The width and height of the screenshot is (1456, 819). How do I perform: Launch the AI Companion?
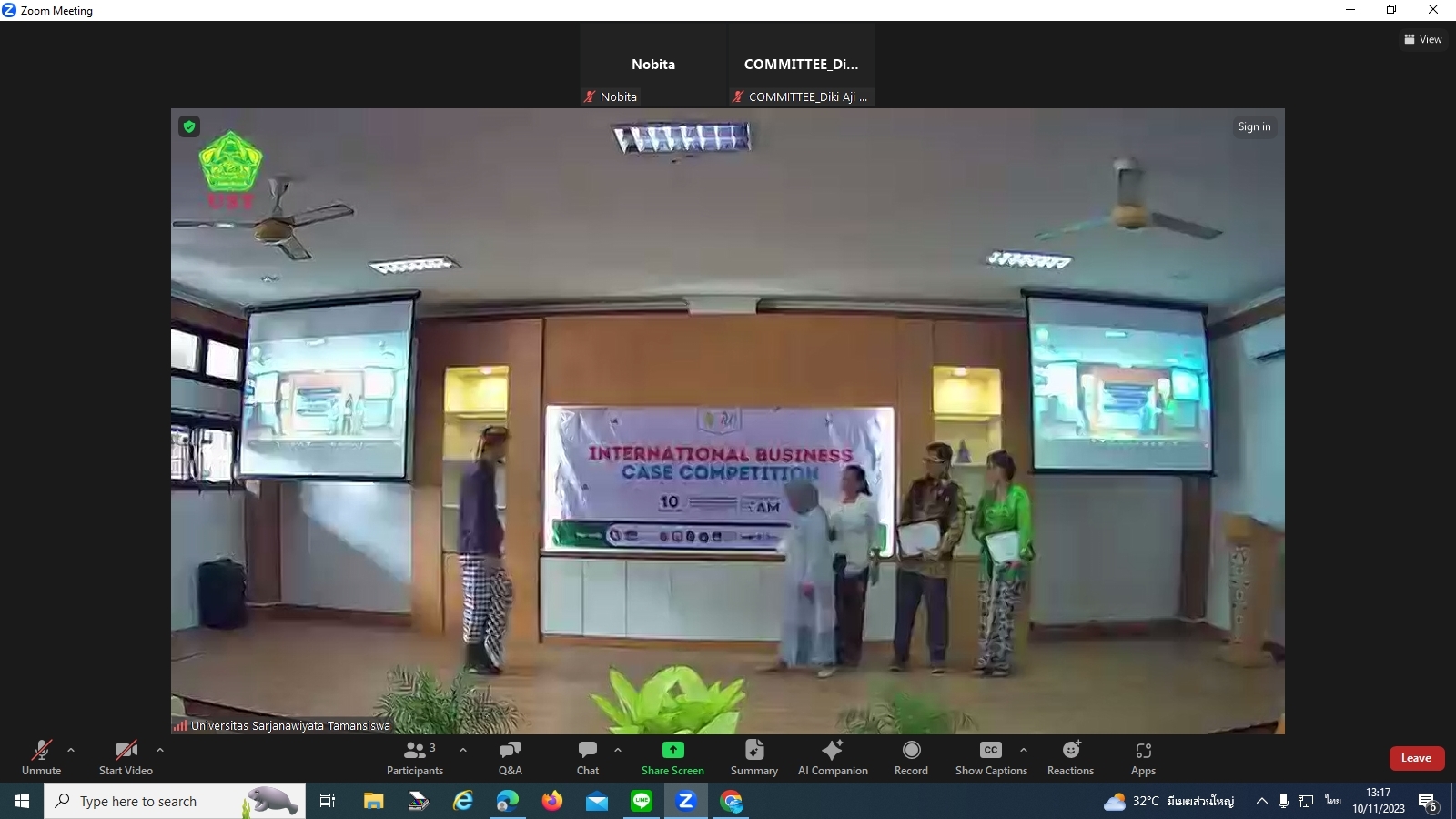(x=832, y=757)
